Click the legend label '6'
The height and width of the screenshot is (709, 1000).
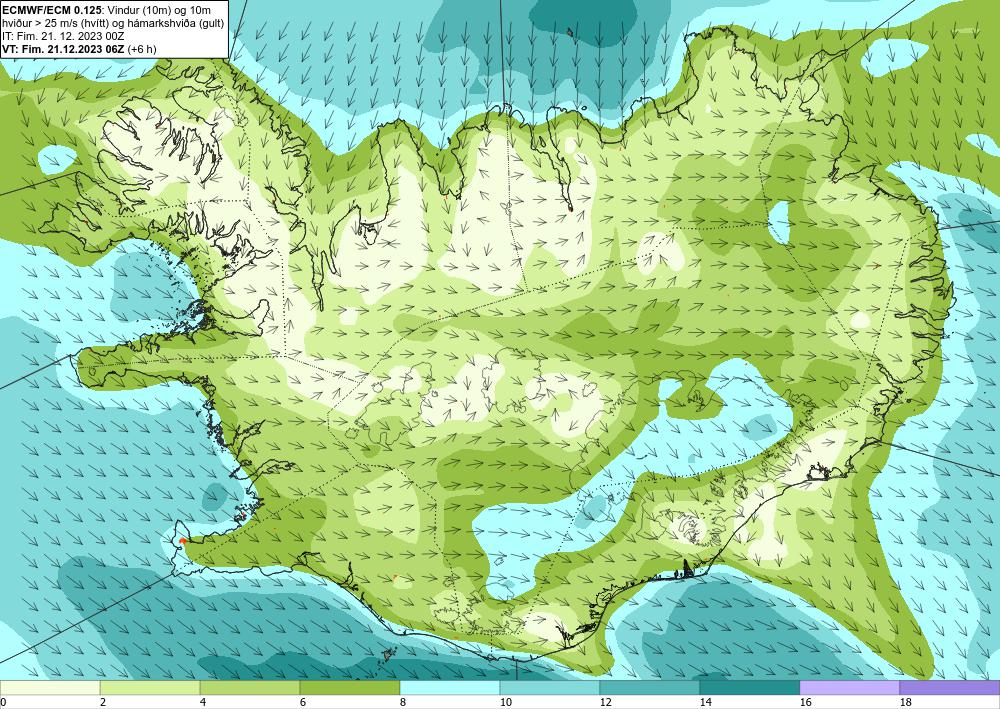point(303,702)
